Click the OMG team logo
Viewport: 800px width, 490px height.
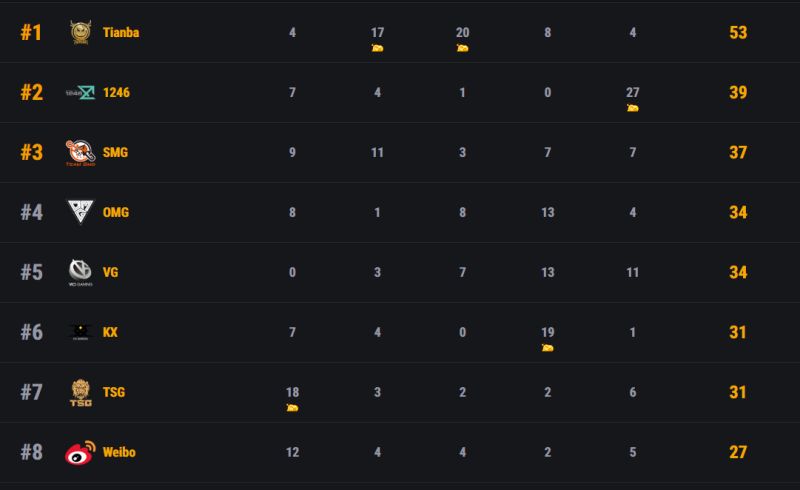[x=81, y=212]
